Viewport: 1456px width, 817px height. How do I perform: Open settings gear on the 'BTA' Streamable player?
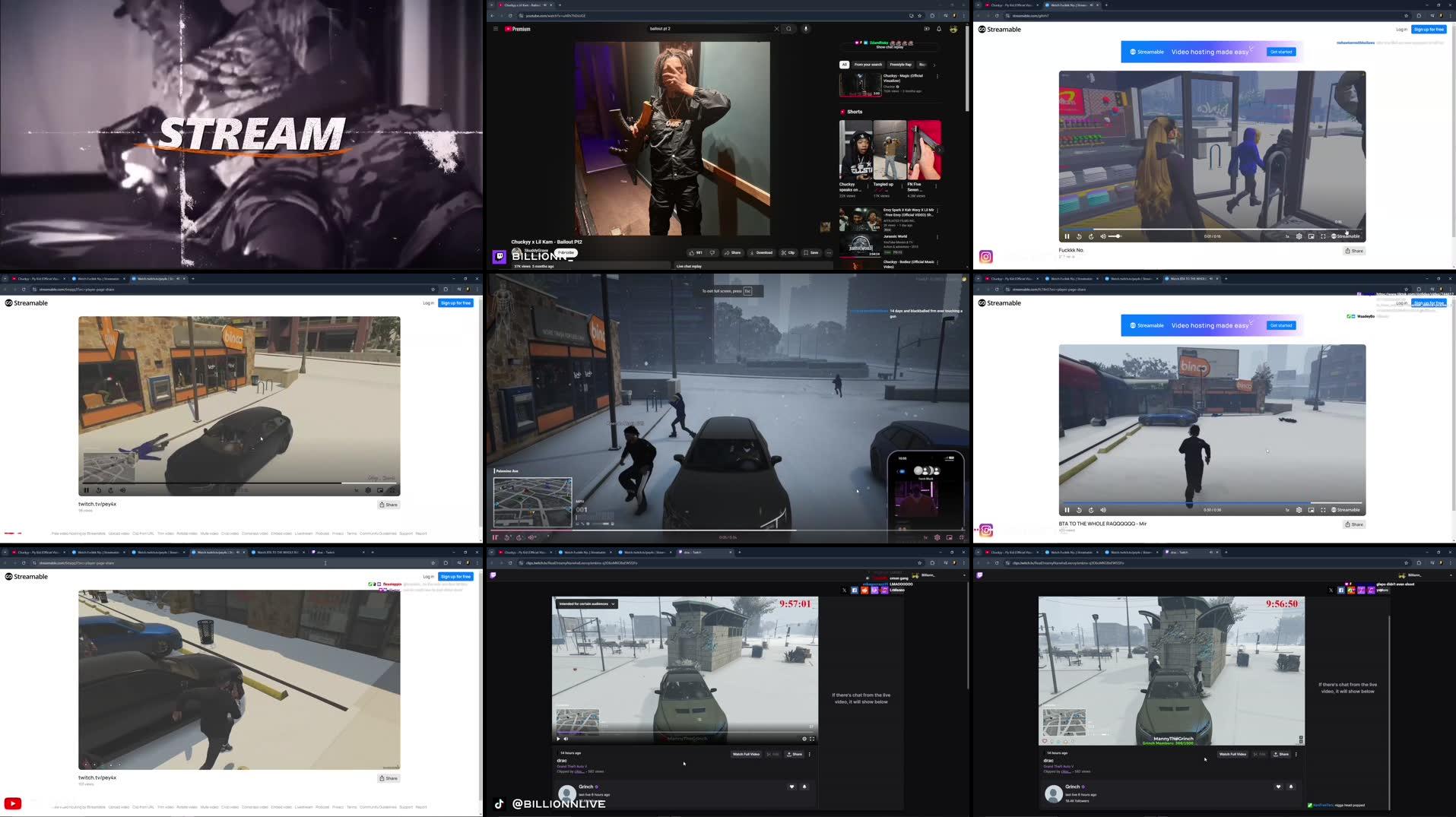pyautogui.click(x=1299, y=510)
